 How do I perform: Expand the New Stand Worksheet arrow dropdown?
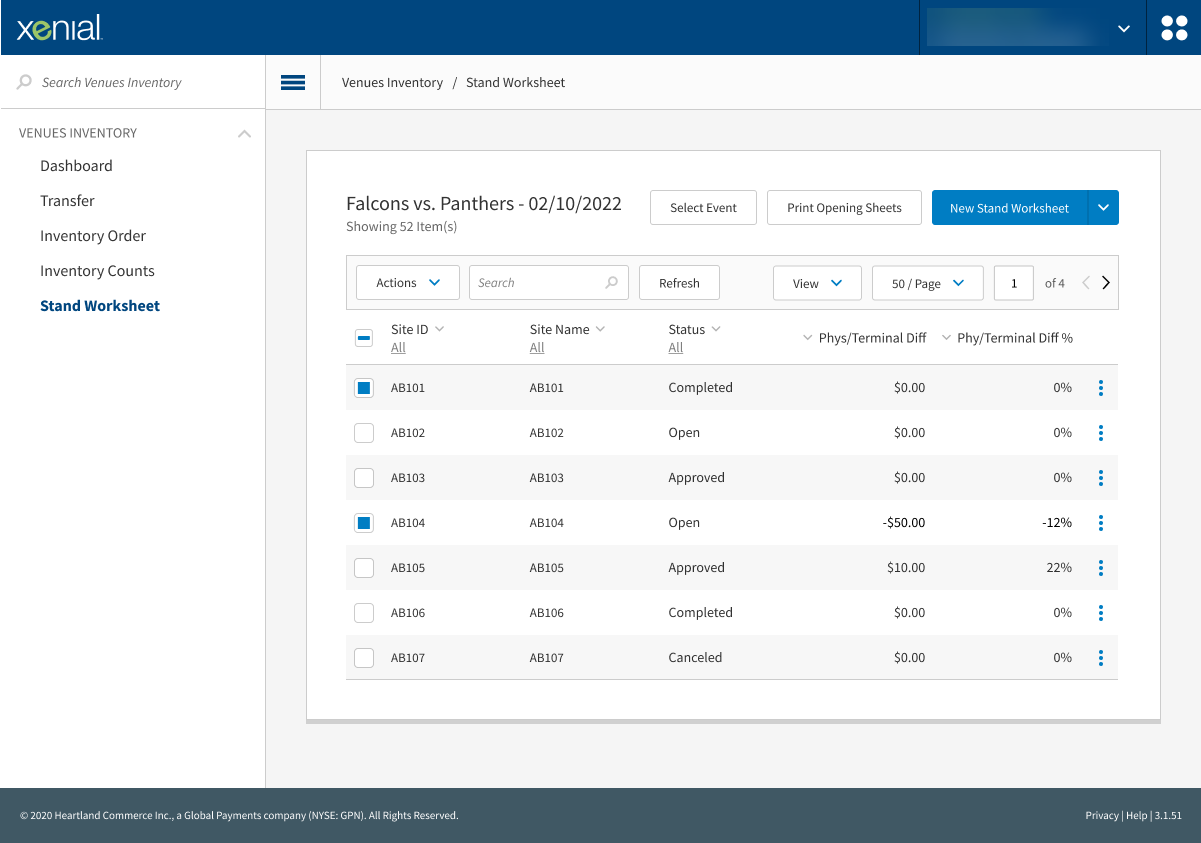(1103, 208)
